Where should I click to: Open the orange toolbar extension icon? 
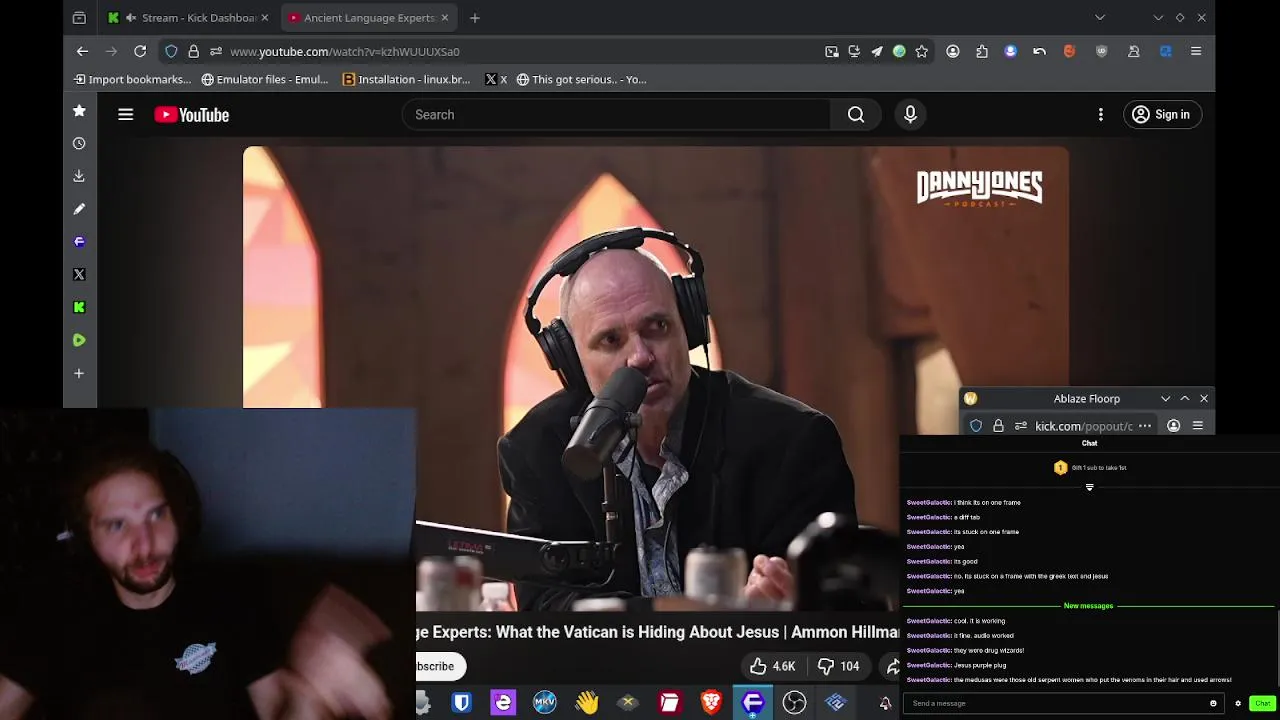1069,51
